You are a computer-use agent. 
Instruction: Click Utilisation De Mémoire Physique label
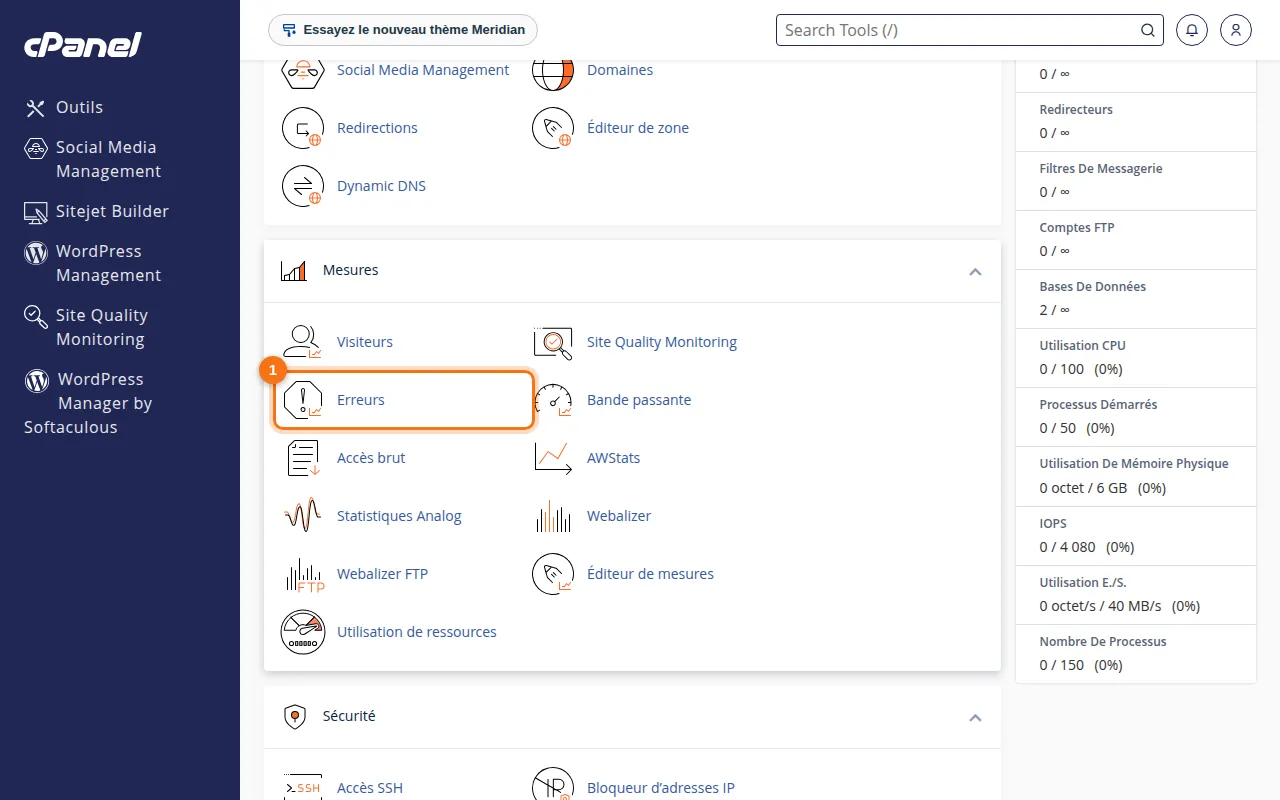1134,464
